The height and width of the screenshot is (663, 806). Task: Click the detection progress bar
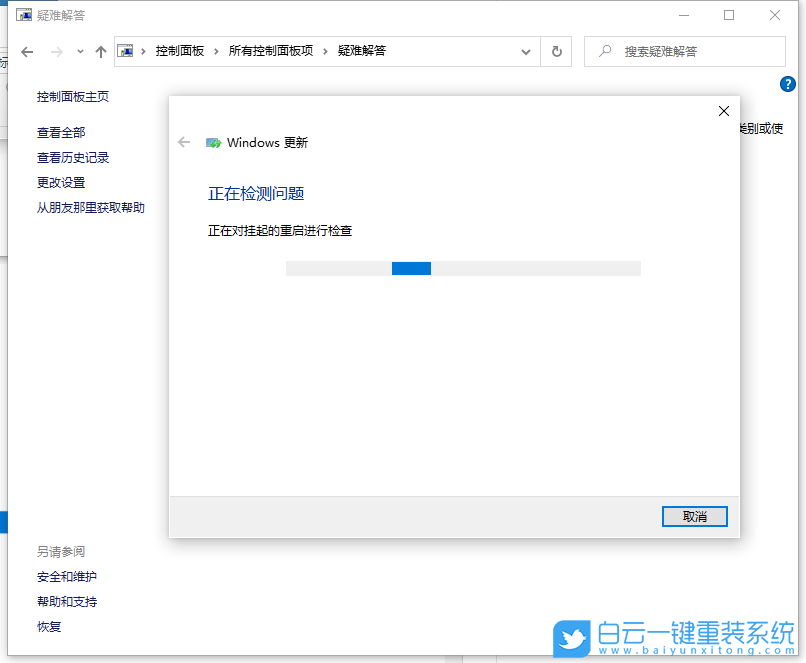[463, 267]
